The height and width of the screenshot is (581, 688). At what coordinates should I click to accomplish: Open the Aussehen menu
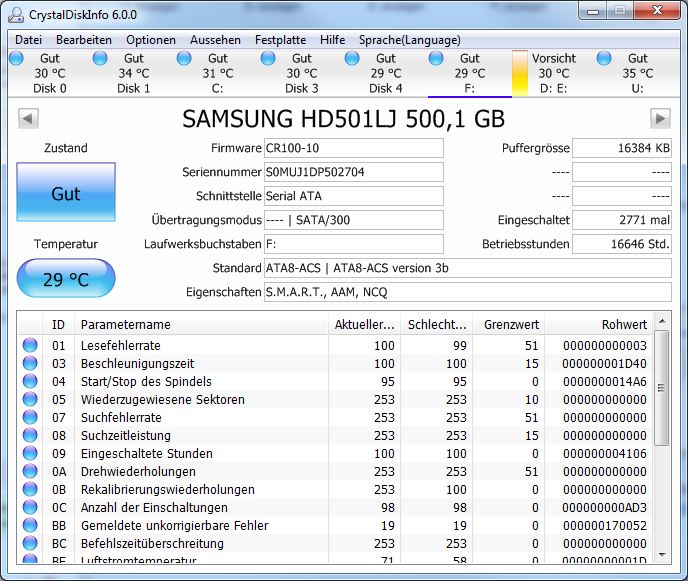215,40
